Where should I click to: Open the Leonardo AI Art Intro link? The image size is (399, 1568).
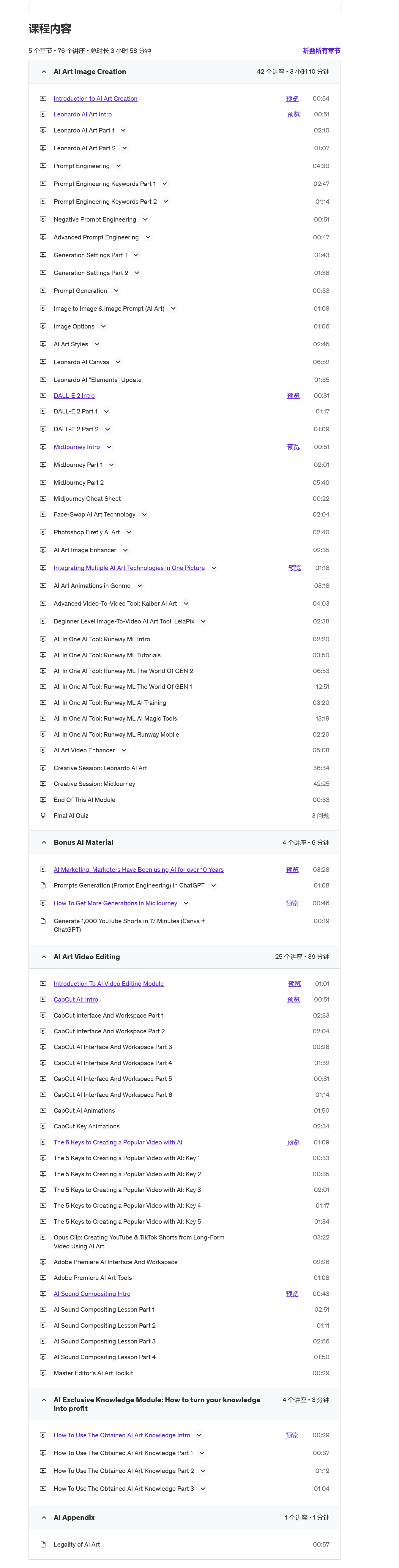coord(83,114)
